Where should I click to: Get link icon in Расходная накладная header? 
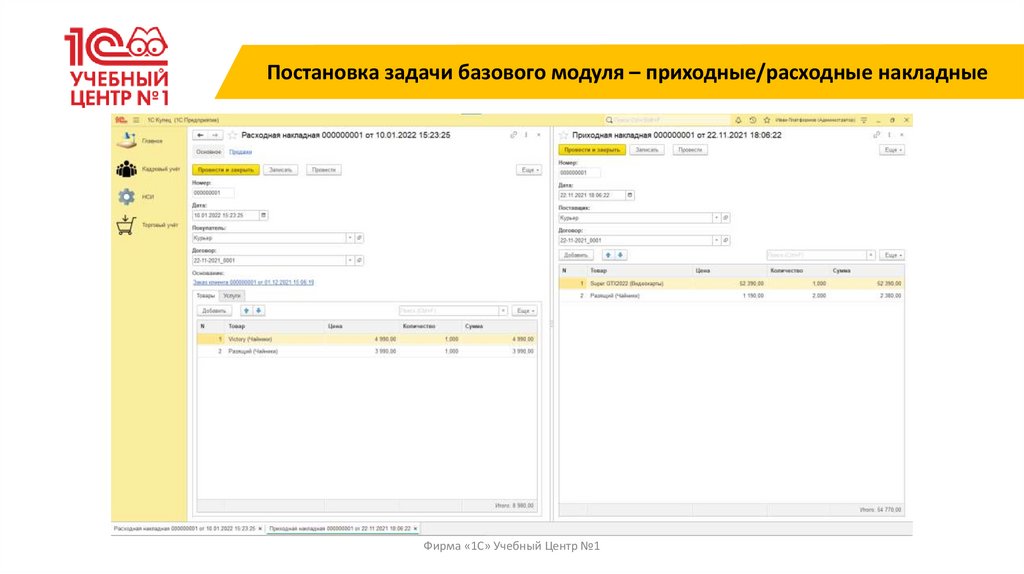tap(513, 135)
